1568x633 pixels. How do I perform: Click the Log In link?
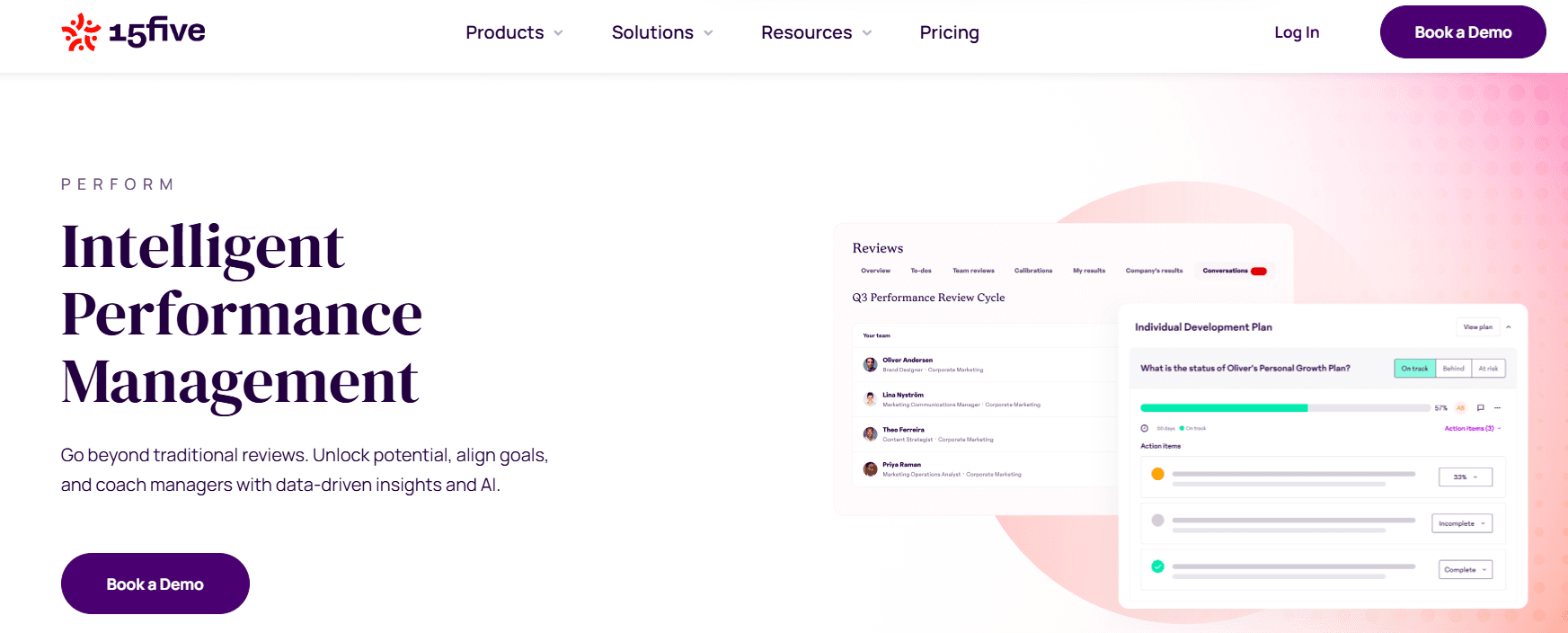(x=1297, y=32)
